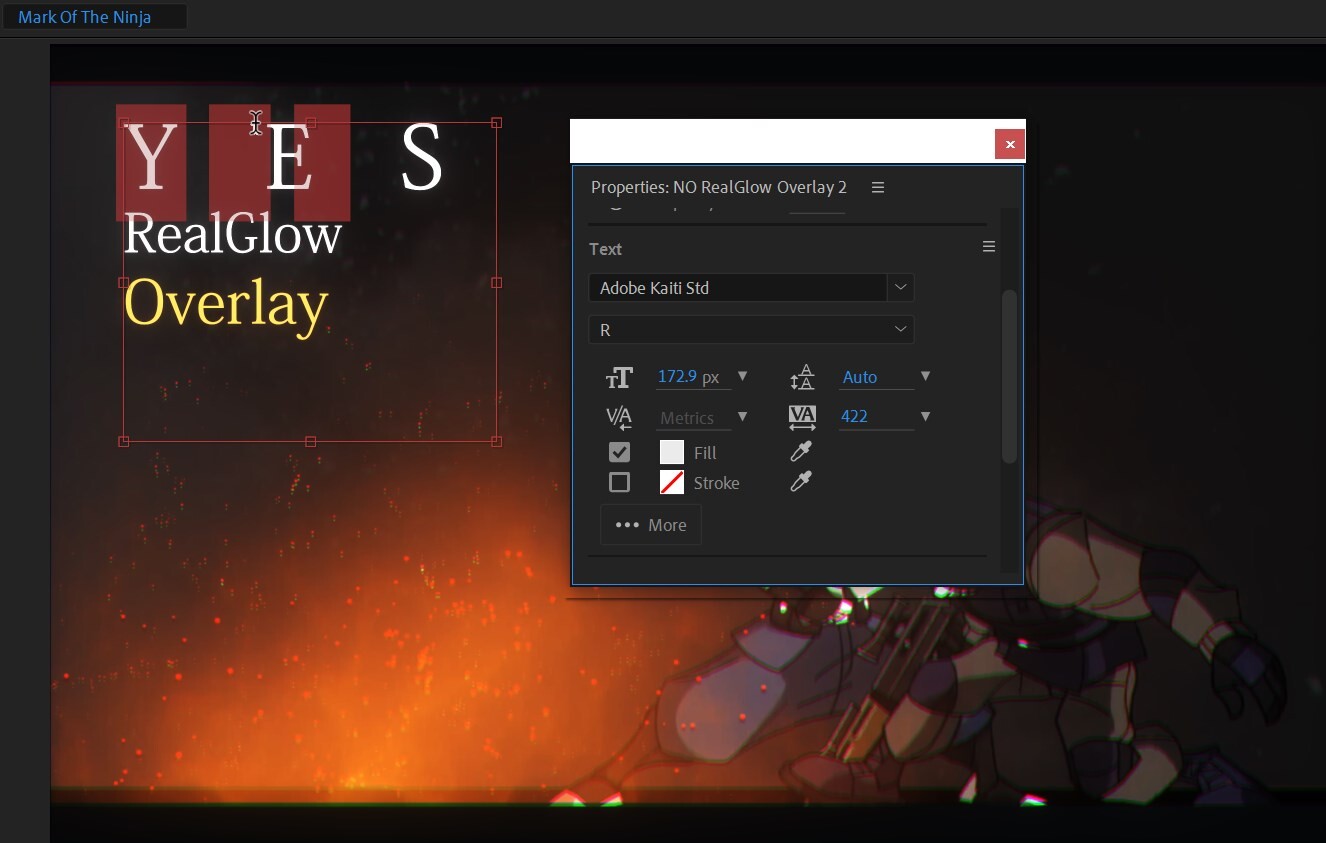
Task: Open the Text section options menu
Action: [988, 247]
